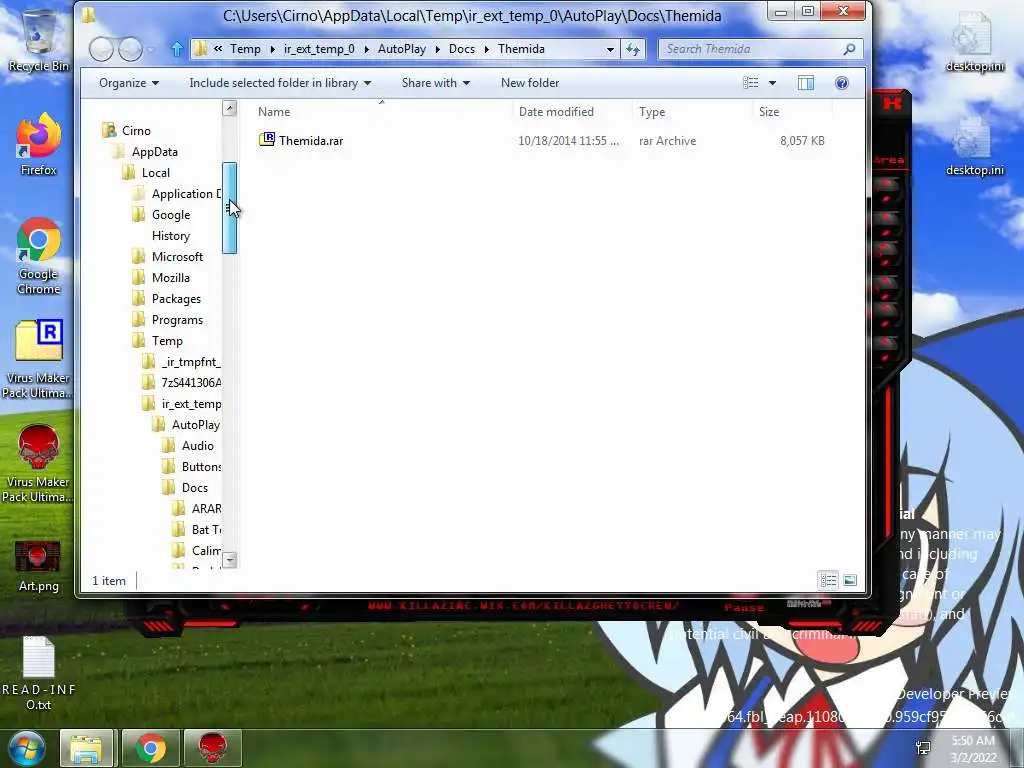
Task: Select Google folder in the tree
Action: tap(171, 214)
